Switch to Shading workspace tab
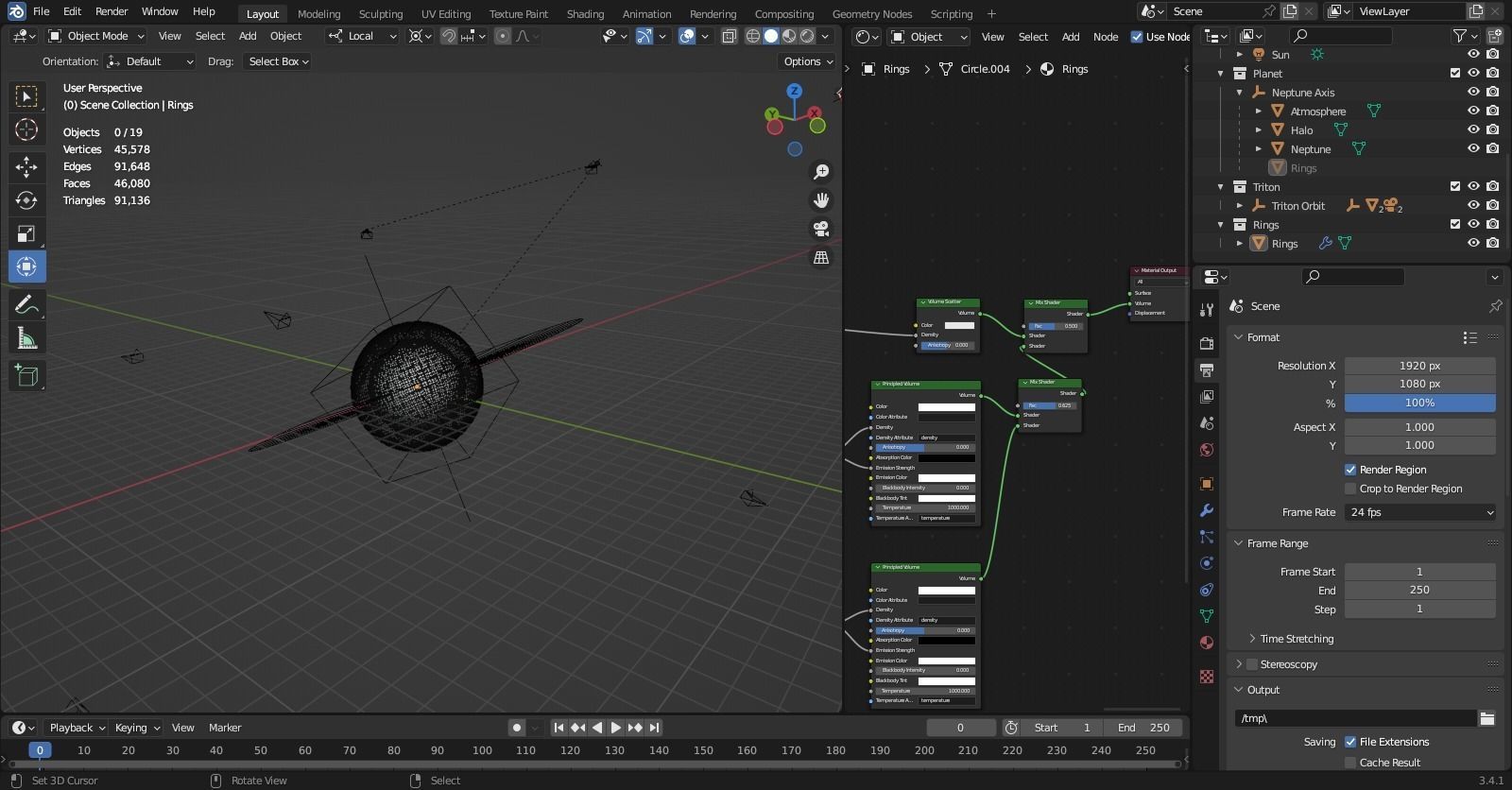The image size is (1512, 790). tap(585, 13)
